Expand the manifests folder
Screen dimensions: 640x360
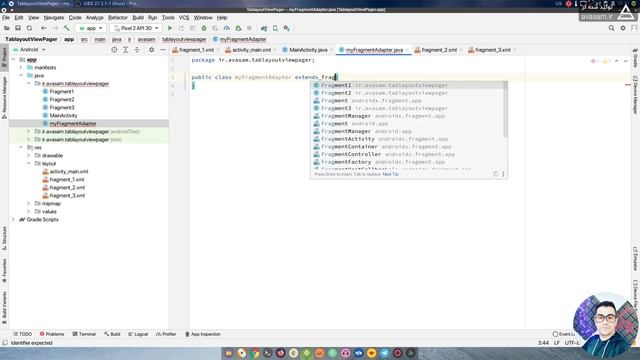coord(21,67)
